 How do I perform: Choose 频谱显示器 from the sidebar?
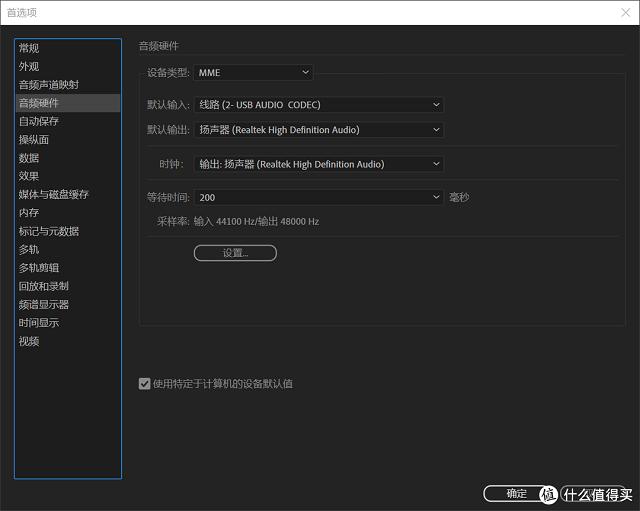tap(43, 304)
